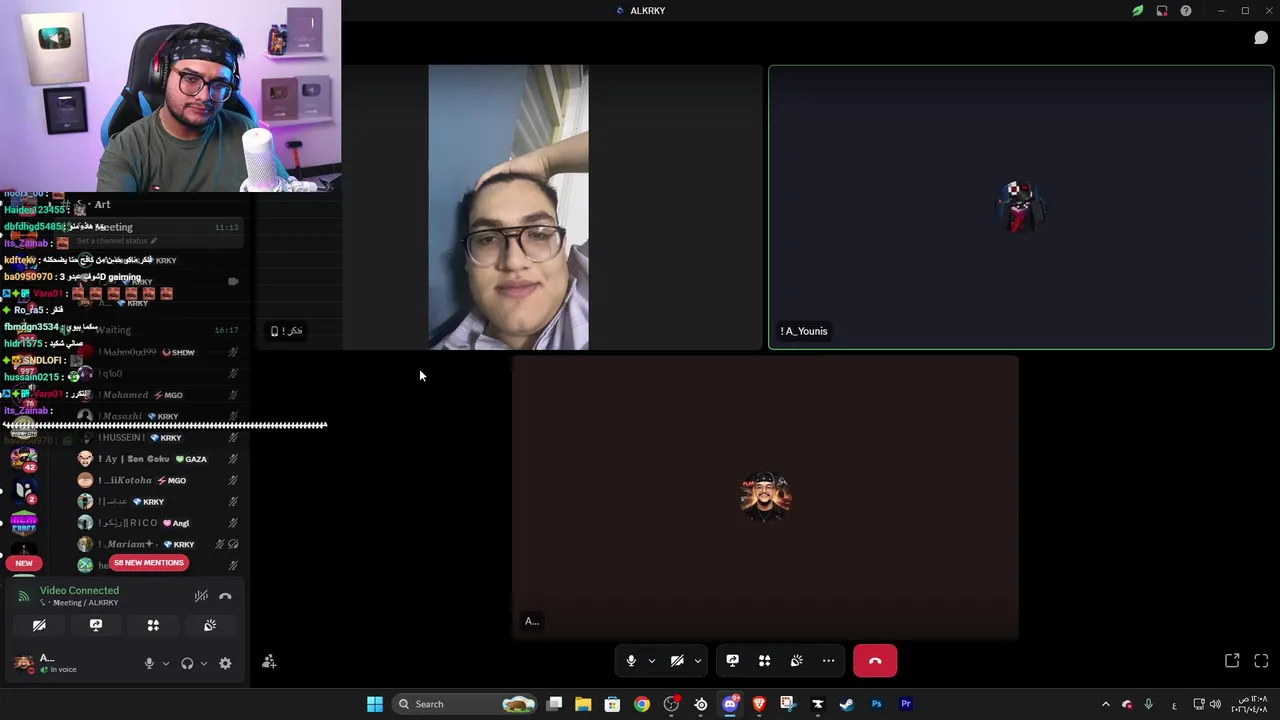Open more options ellipsis in call bar
Viewport: 1280px width, 720px height.
click(x=828, y=661)
